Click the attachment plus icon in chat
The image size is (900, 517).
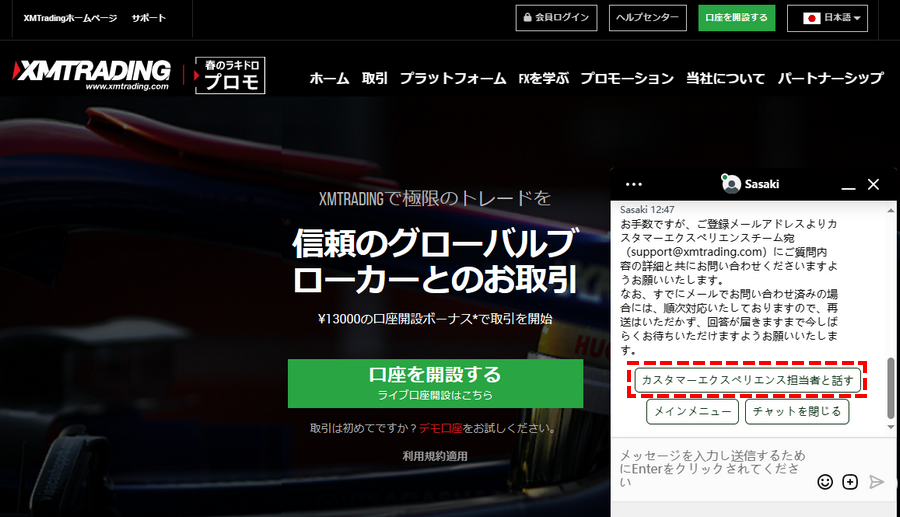click(850, 482)
